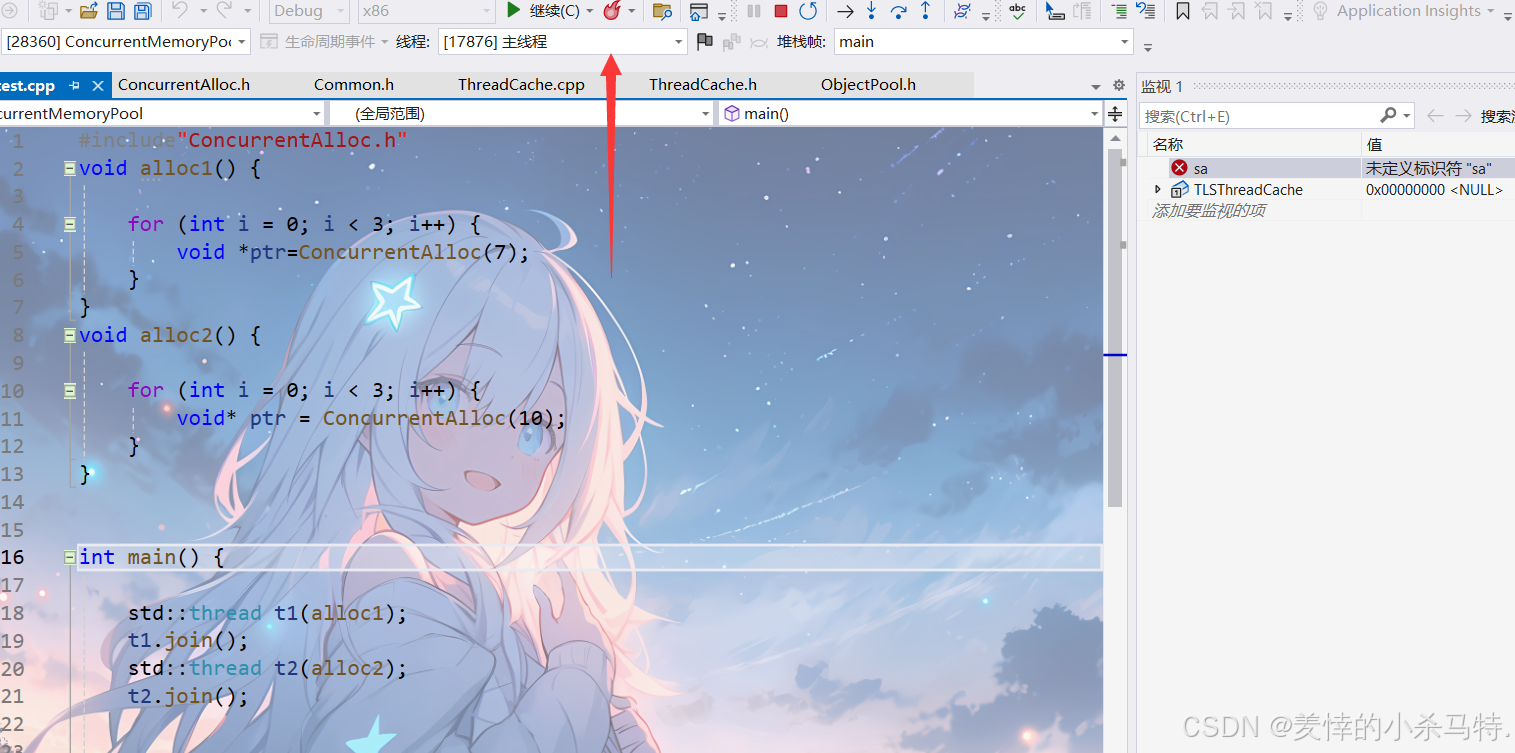Save all open files

(x=142, y=11)
